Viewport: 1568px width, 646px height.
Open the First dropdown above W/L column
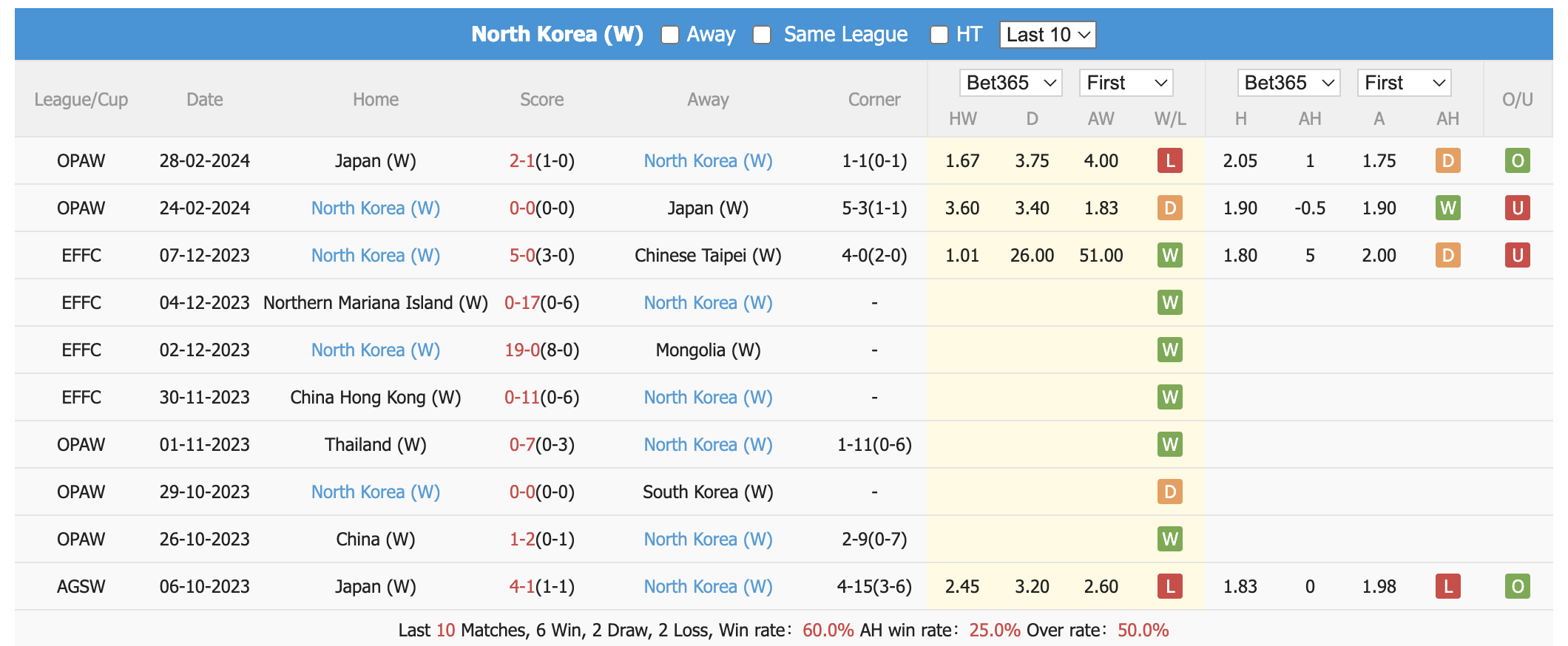1126,83
